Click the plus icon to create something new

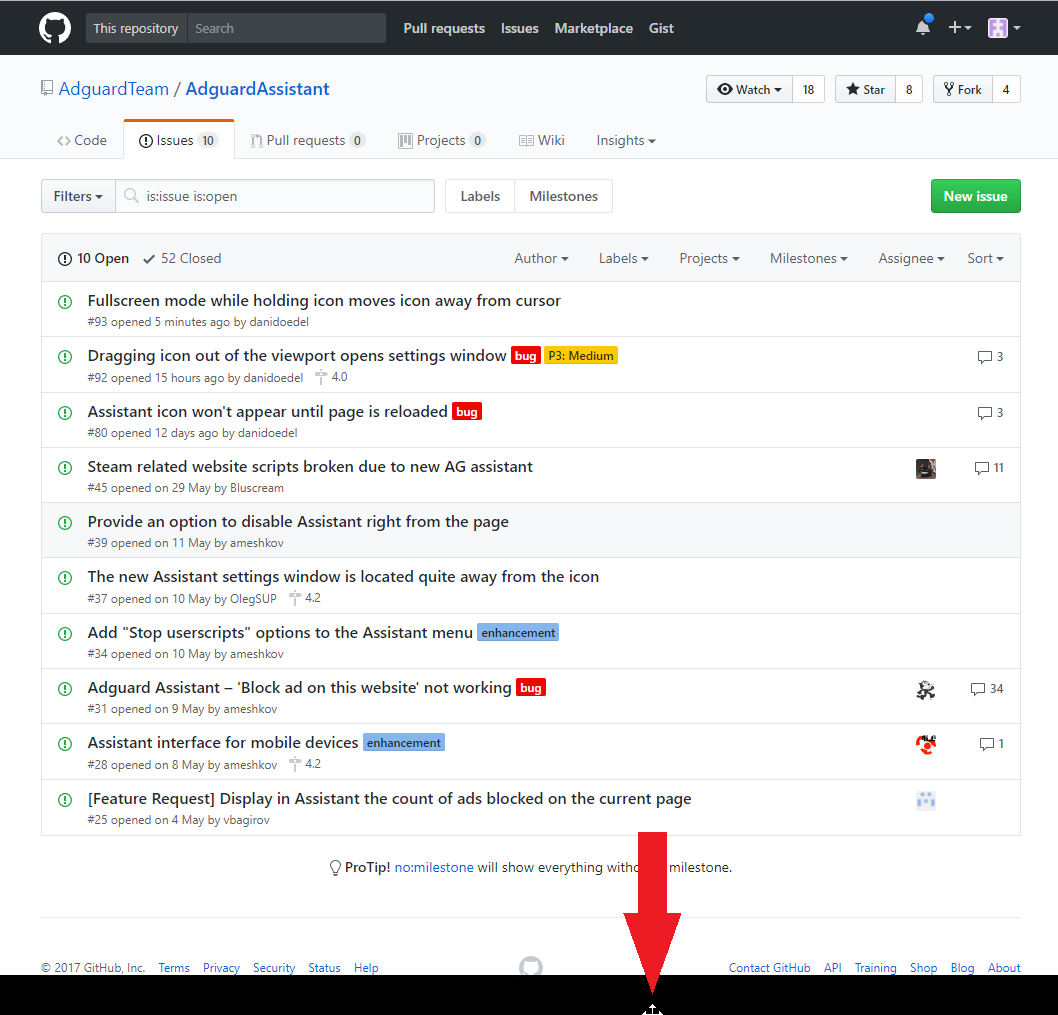pyautogui.click(x=953, y=27)
